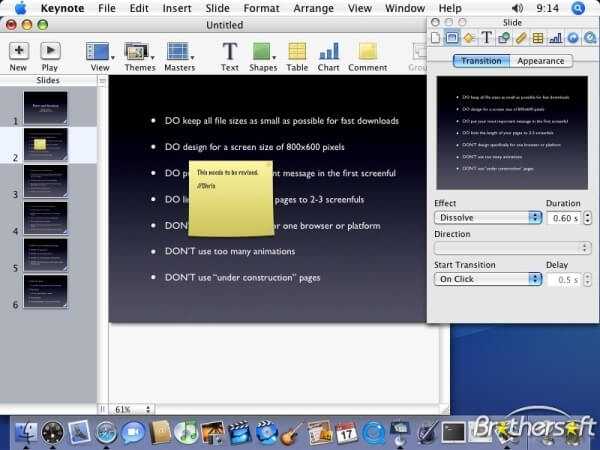Image resolution: width=600 pixels, height=450 pixels.
Task: Open the View toolbar menu
Action: click(100, 56)
